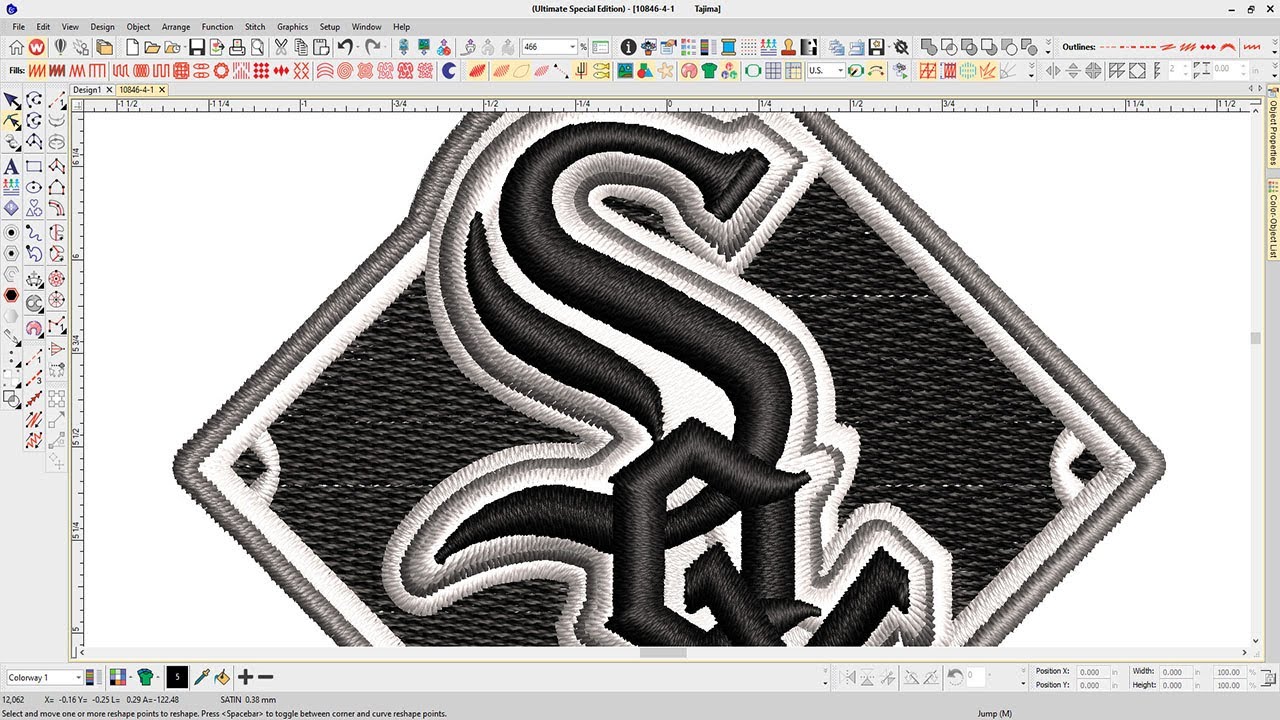Select the thread spool icon
1280x720 pixels.
pos(728,47)
